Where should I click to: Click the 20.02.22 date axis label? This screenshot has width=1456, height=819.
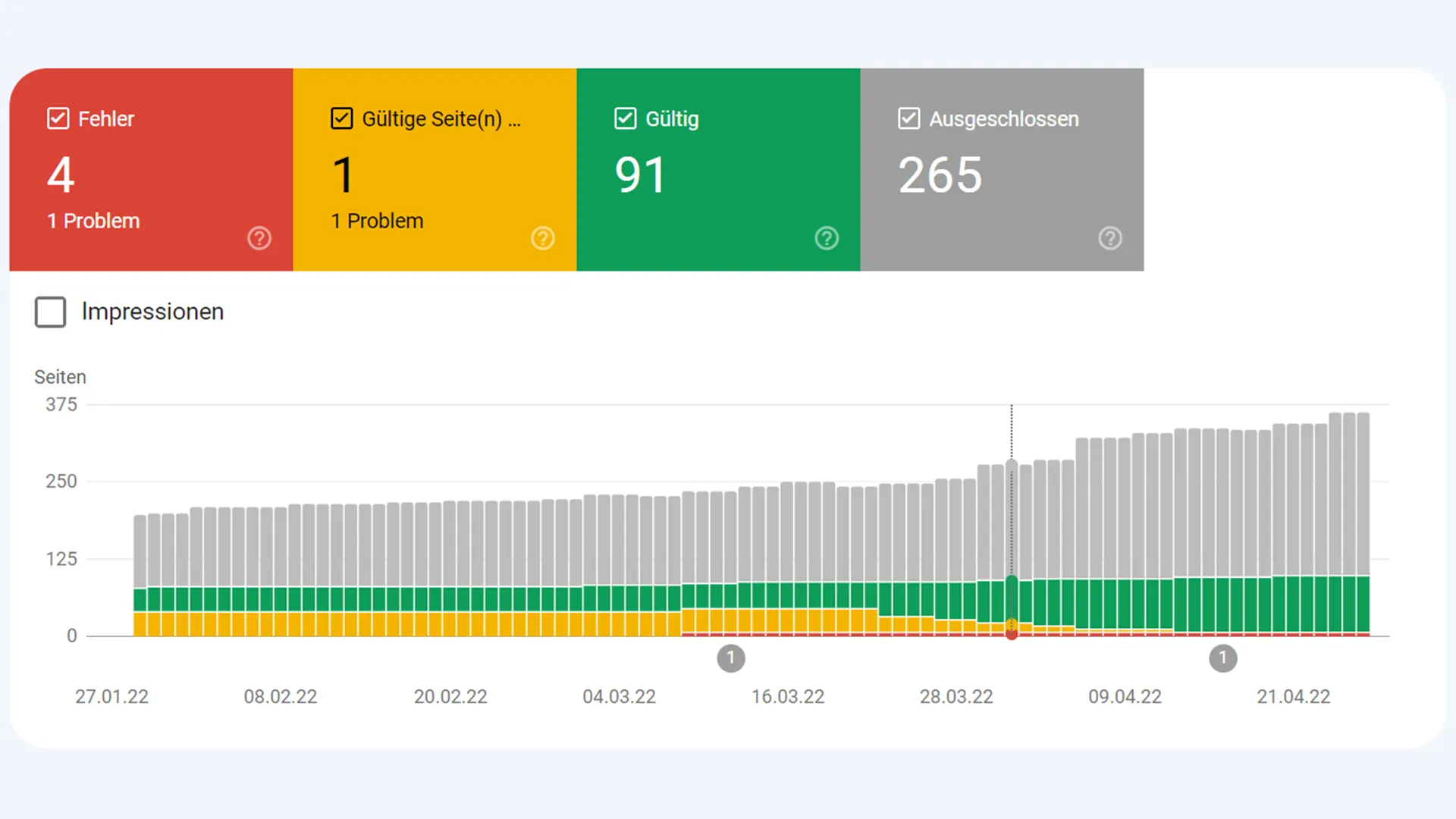(450, 696)
